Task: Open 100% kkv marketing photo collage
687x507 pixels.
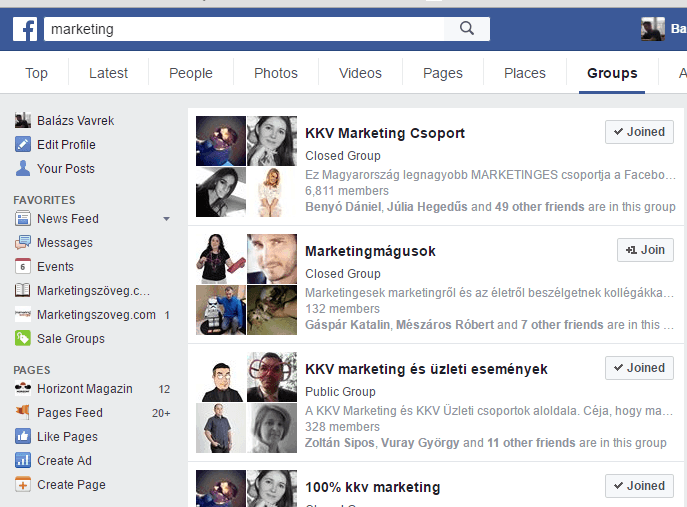Action: point(246,489)
